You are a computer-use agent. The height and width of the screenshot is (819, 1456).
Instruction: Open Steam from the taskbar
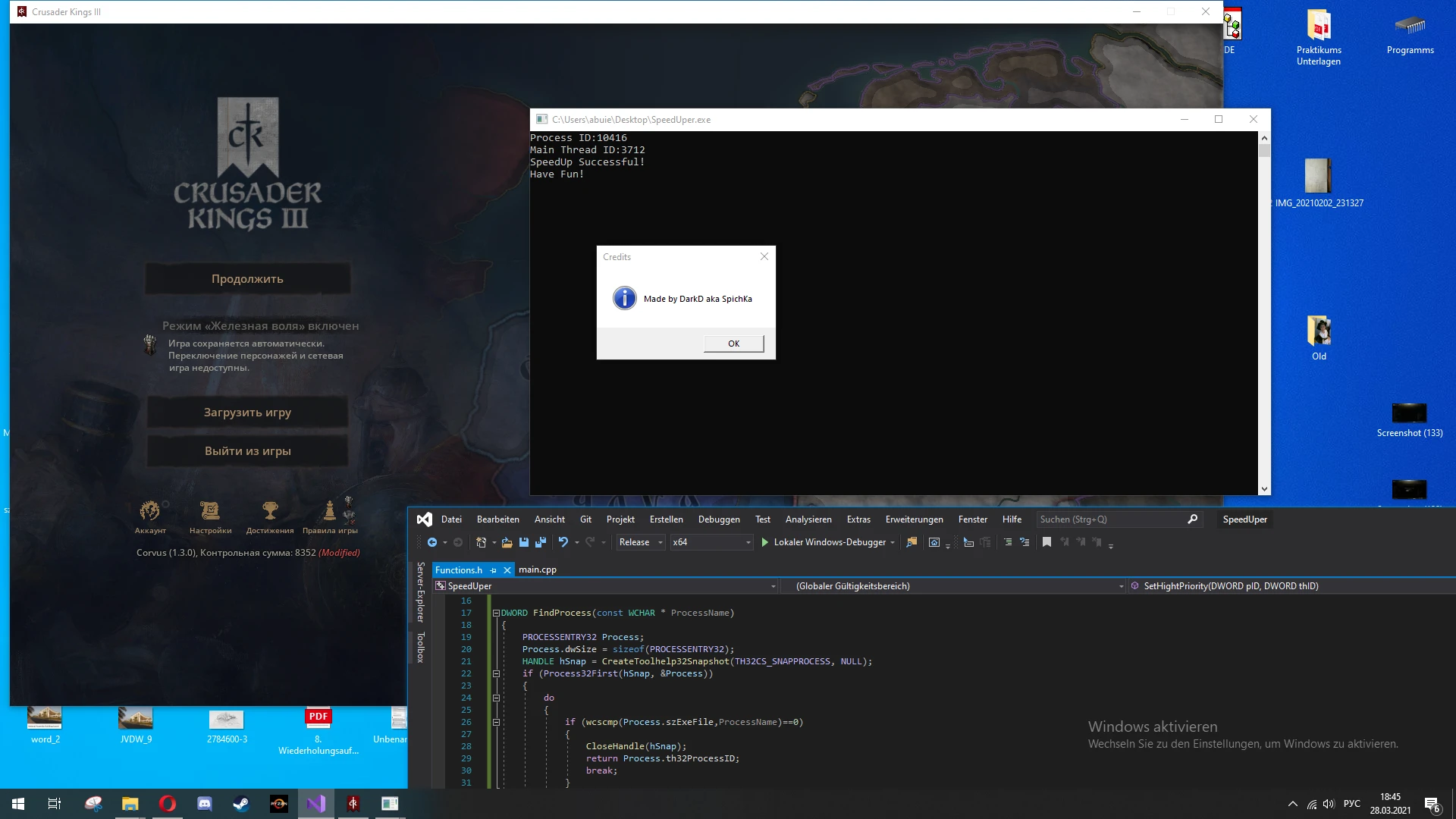241,804
